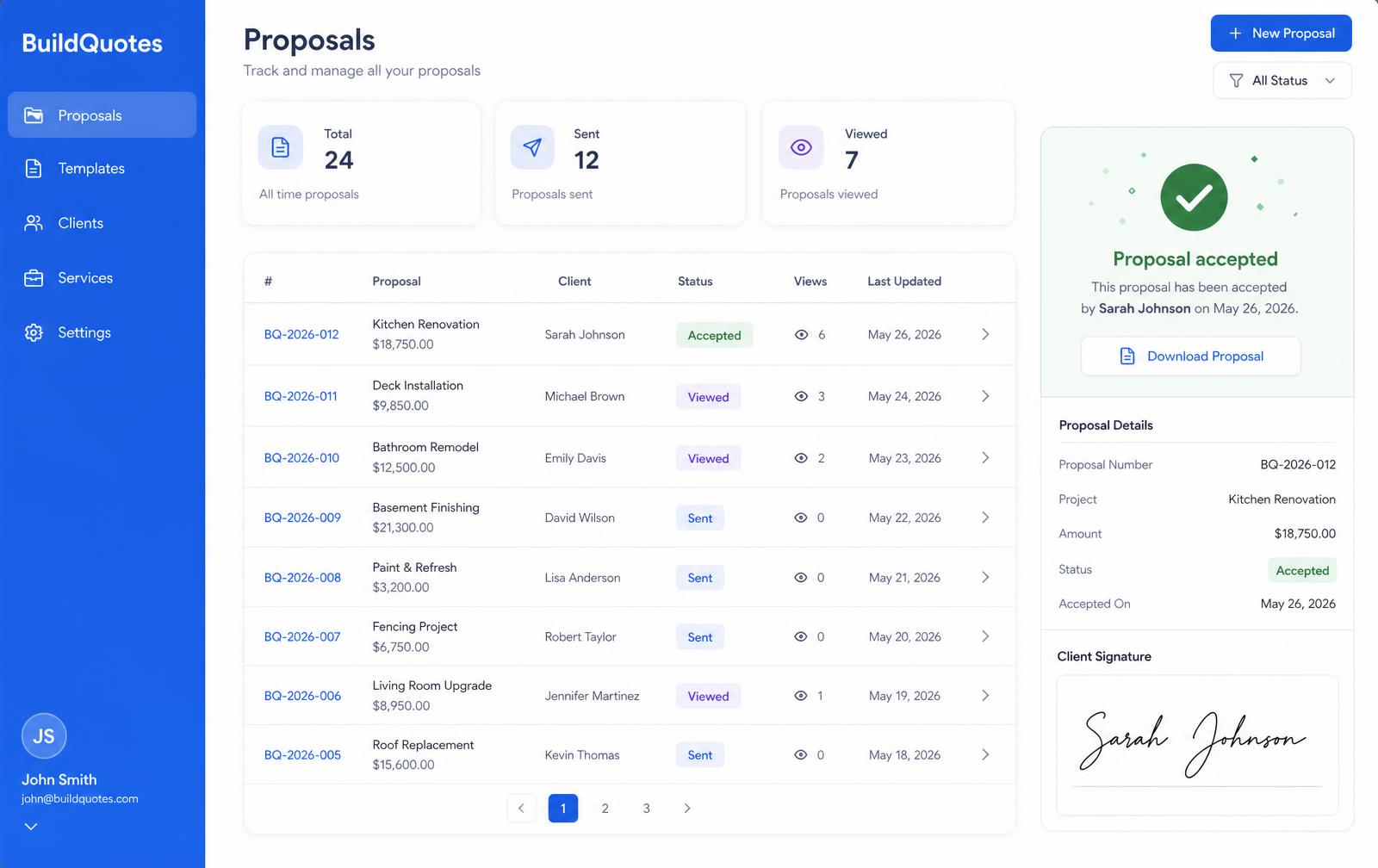The image size is (1378, 868).
Task: Click views eye icon for Roof Replacement
Action: point(801,755)
